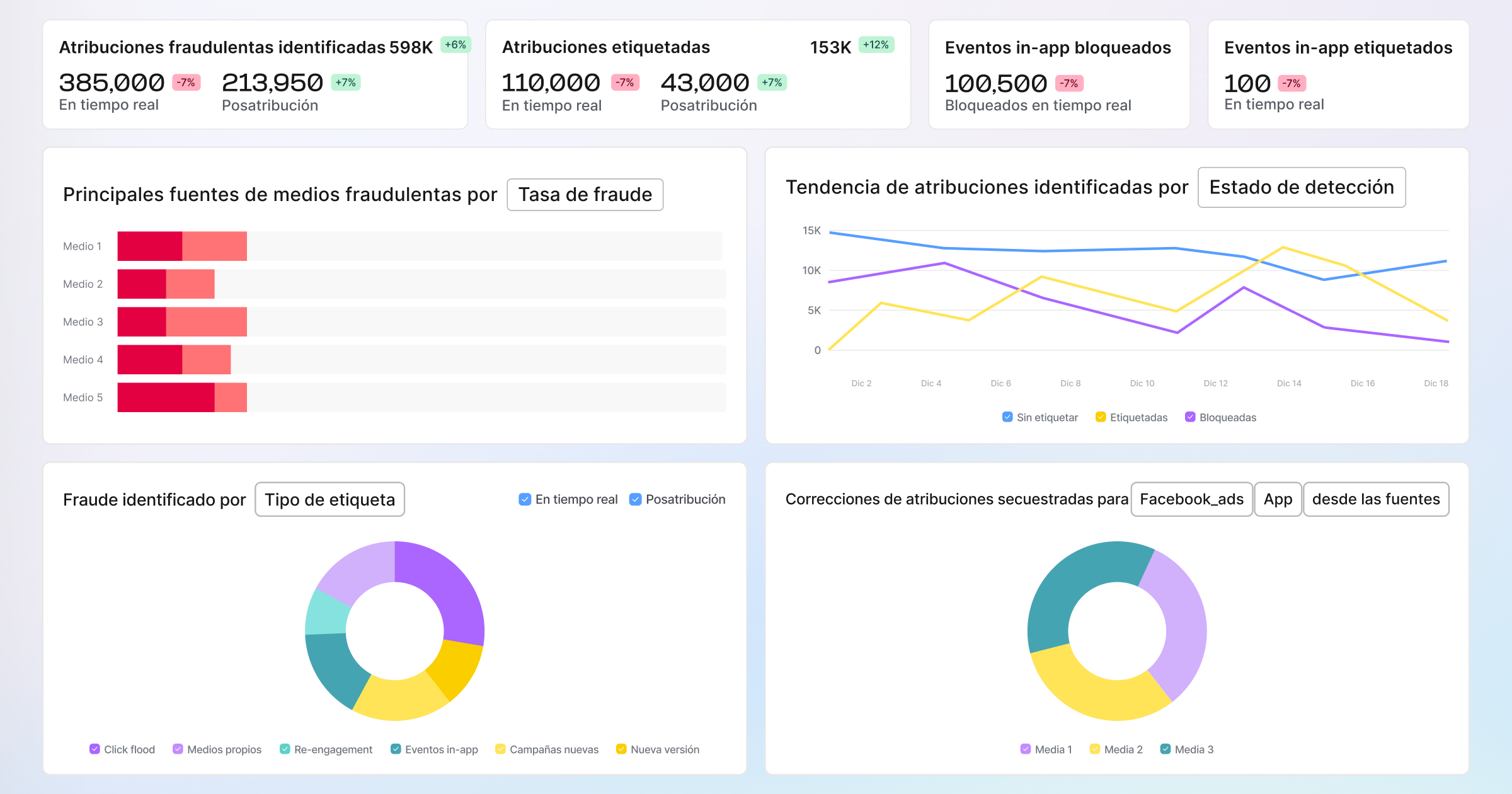Screen dimensions: 1512x794
Task: Open the Tipo de etiqueta dropdown
Action: pos(329,500)
